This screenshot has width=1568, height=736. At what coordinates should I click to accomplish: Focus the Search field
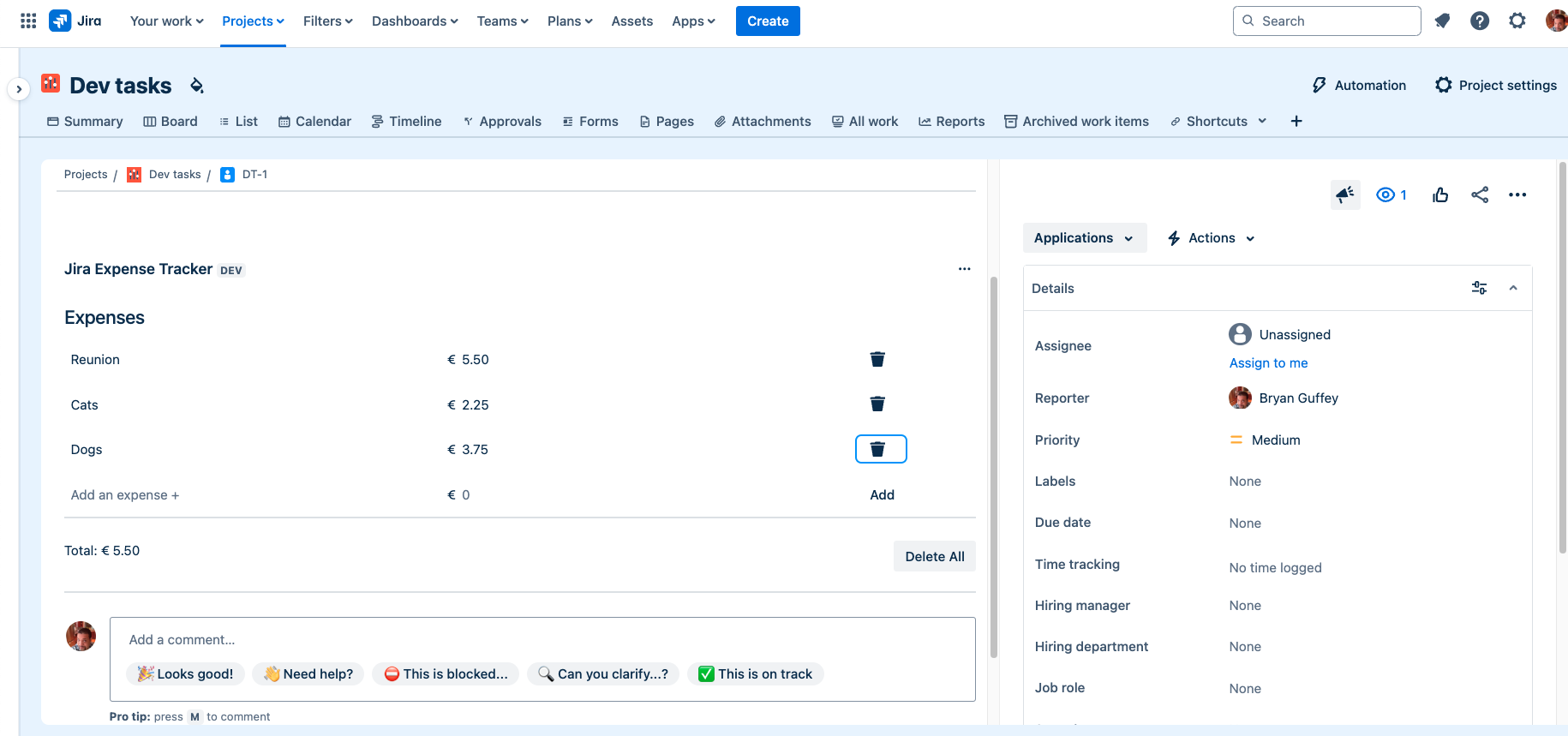[1326, 21]
